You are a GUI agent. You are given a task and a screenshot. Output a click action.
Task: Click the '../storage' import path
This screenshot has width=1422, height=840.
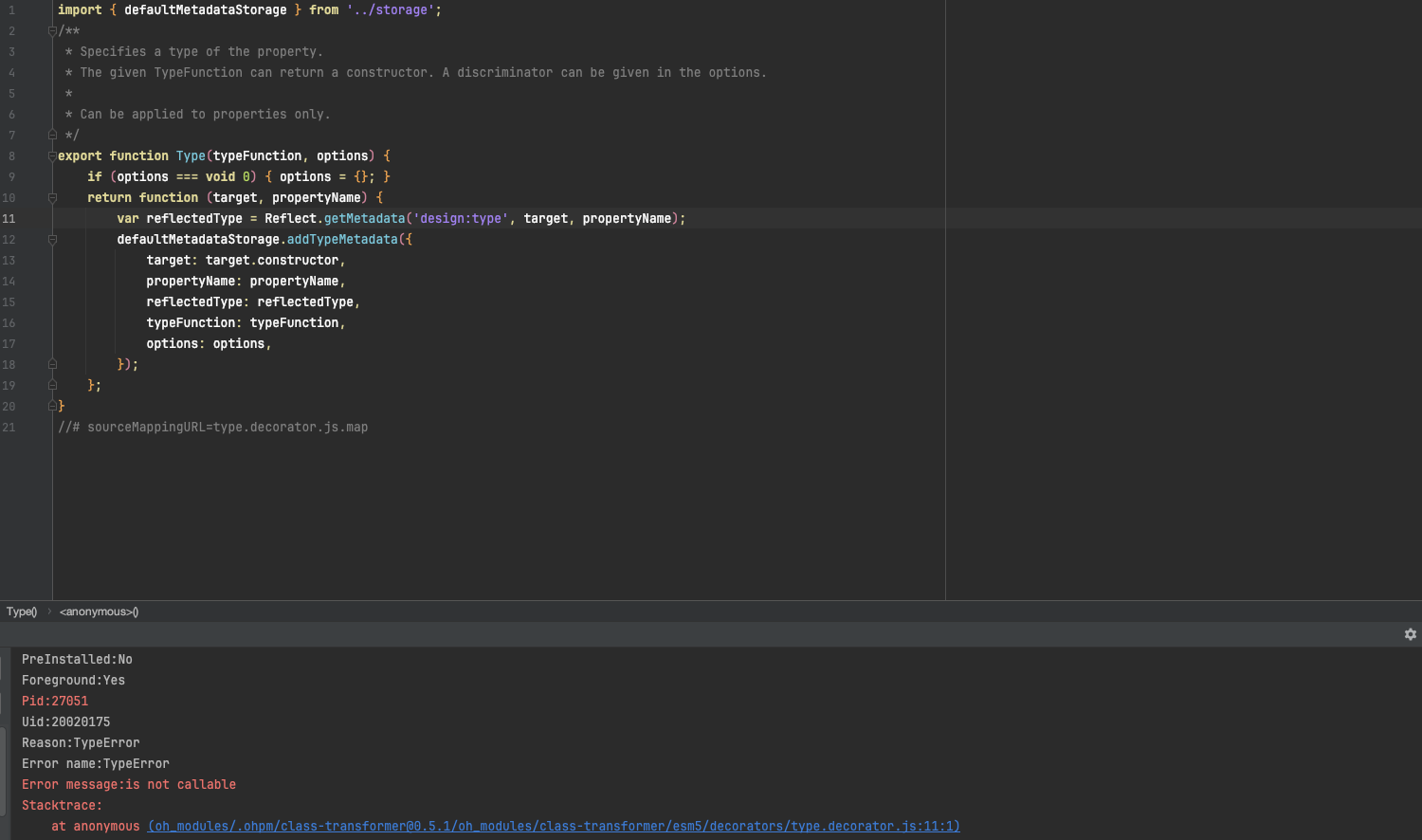(x=390, y=10)
